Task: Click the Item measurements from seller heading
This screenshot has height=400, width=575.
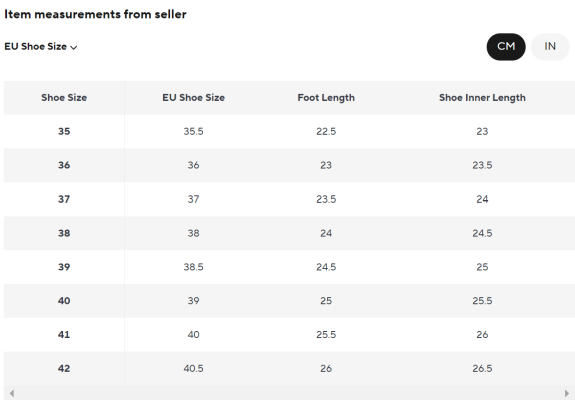Action: pos(95,14)
